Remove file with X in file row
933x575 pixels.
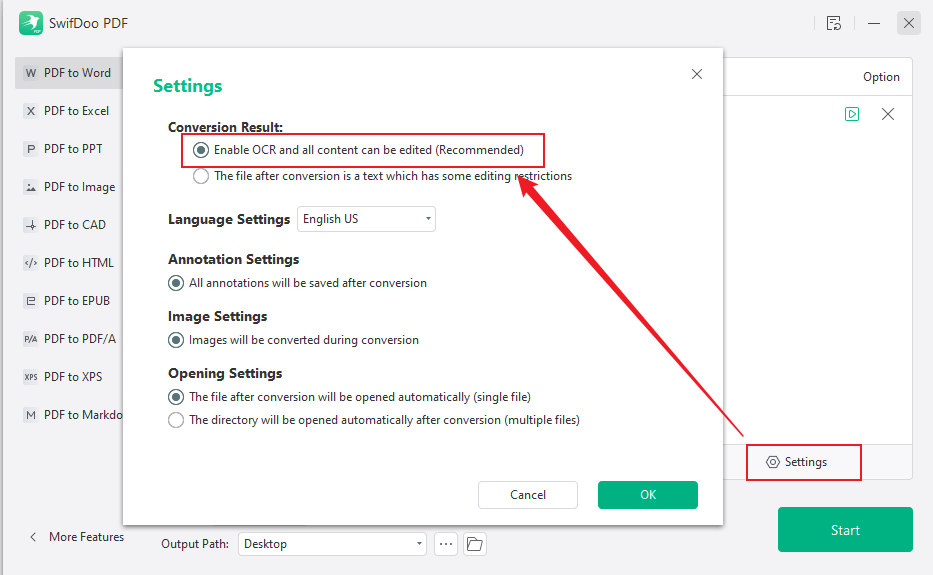click(888, 114)
